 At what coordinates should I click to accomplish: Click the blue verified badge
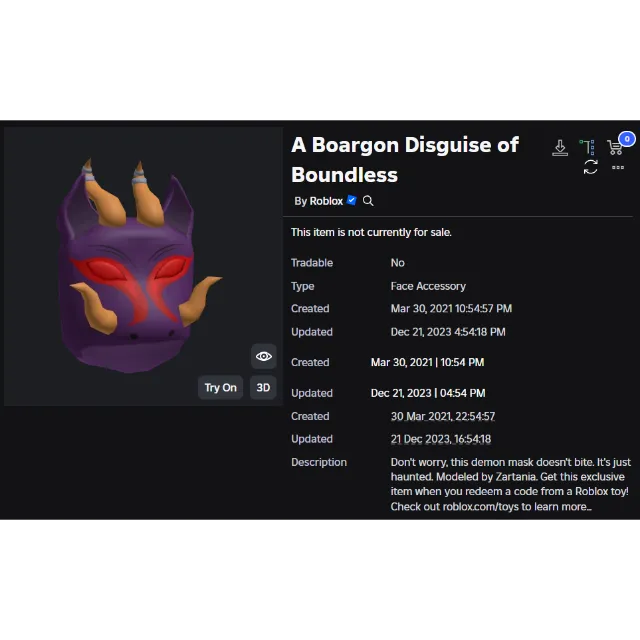[x=351, y=201]
